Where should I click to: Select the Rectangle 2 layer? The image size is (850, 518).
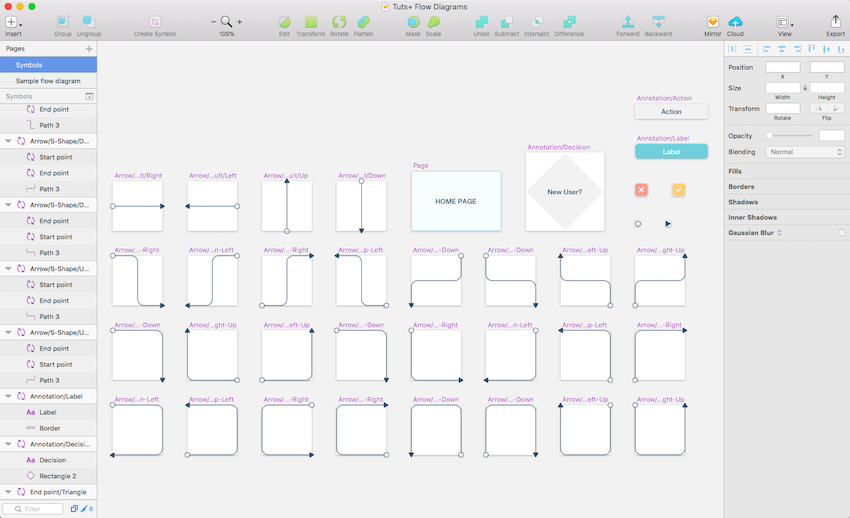(x=48, y=476)
